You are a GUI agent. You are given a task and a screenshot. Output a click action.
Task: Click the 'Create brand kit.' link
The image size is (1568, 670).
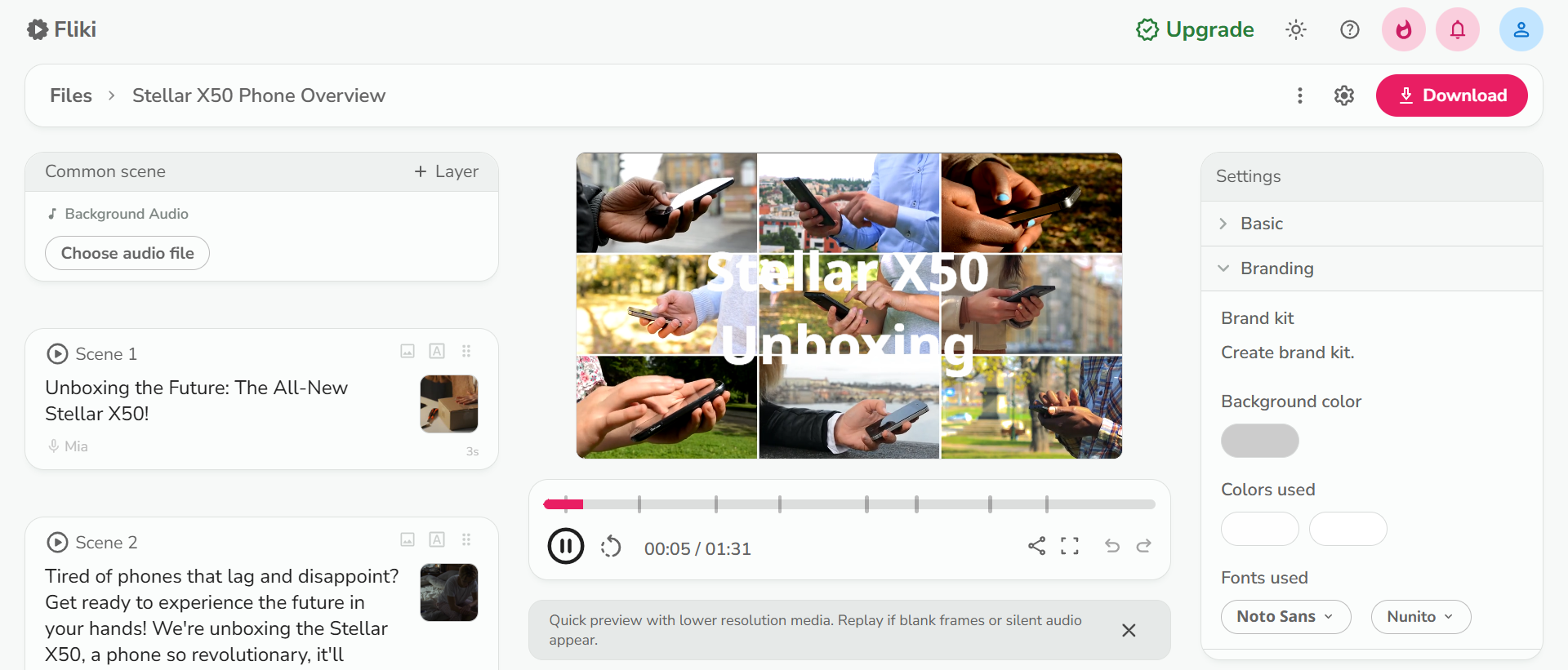tap(1288, 353)
